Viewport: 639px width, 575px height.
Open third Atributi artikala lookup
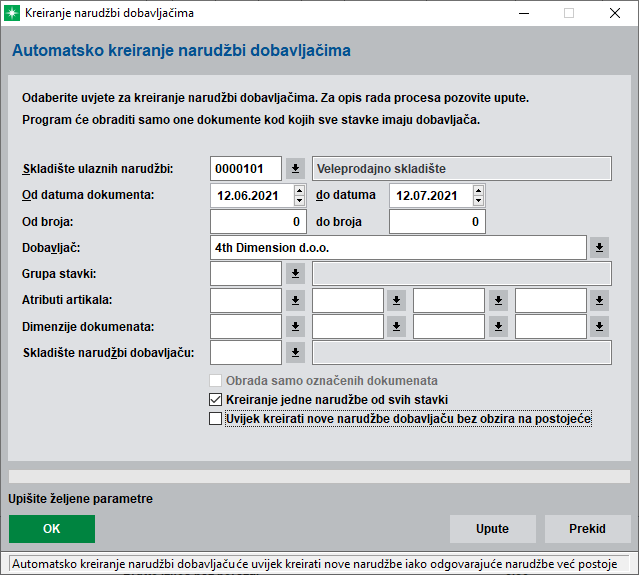point(498,300)
